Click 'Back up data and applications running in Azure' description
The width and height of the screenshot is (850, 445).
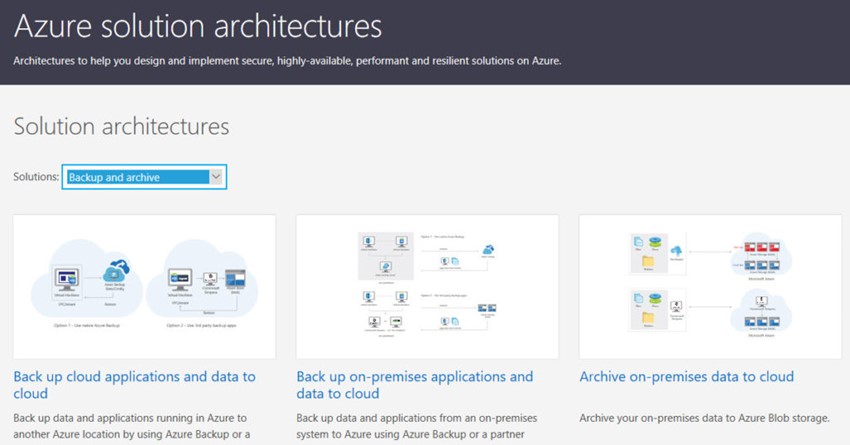pyautogui.click(x=132, y=426)
